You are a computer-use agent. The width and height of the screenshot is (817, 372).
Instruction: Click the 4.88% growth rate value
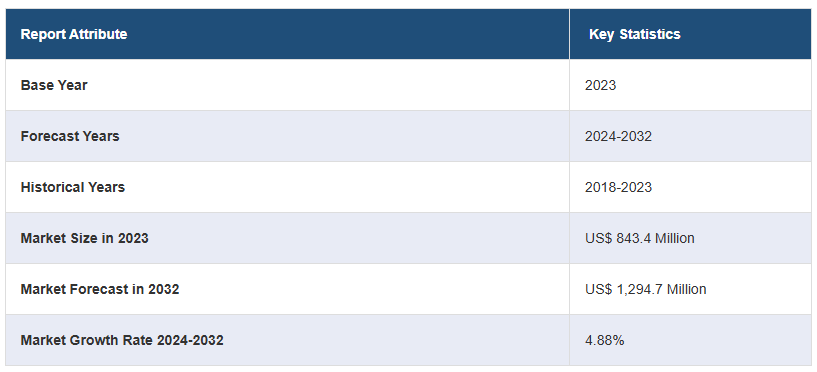(x=604, y=340)
